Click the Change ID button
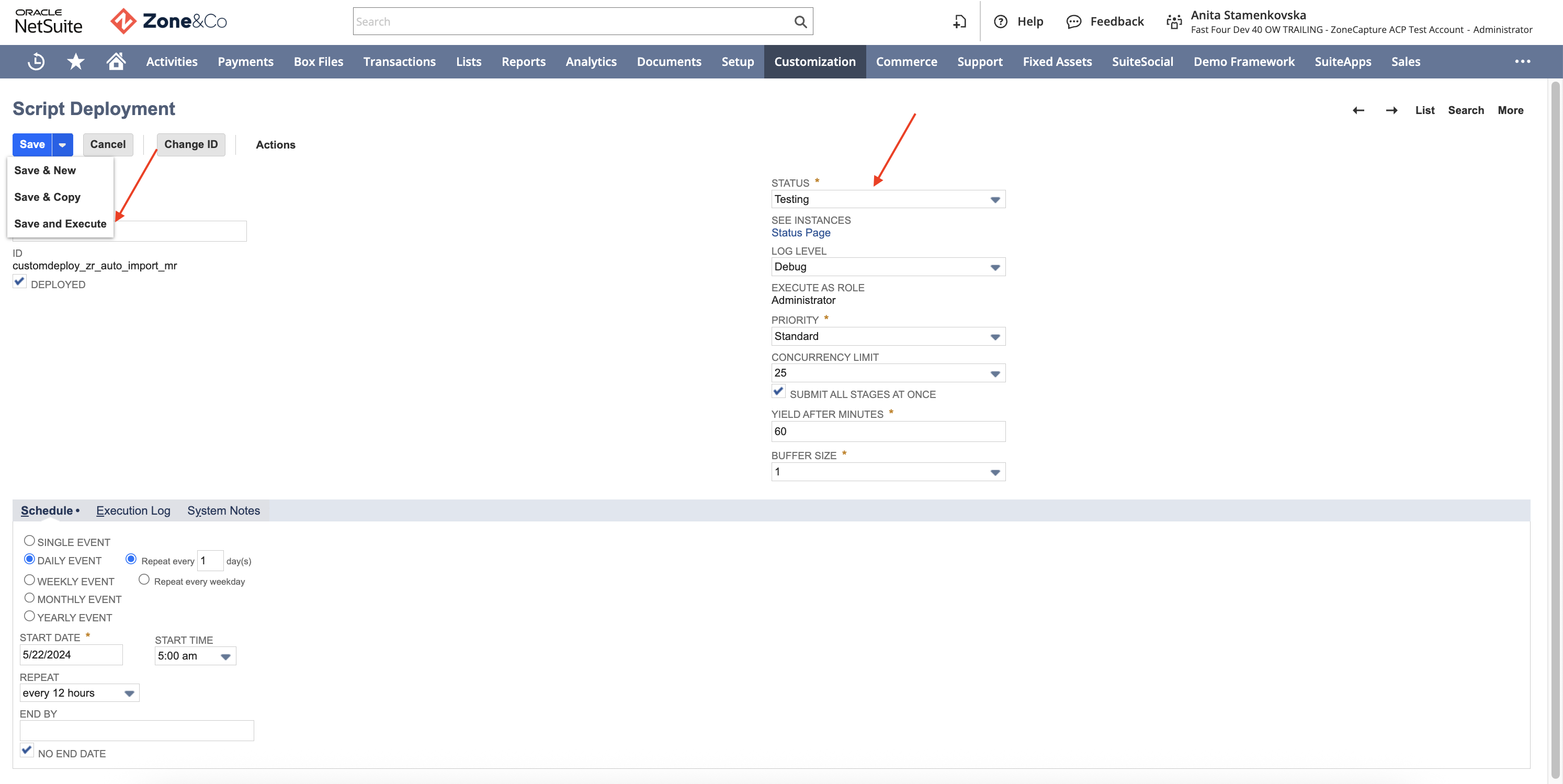This screenshot has height=784, width=1563. pos(191,144)
